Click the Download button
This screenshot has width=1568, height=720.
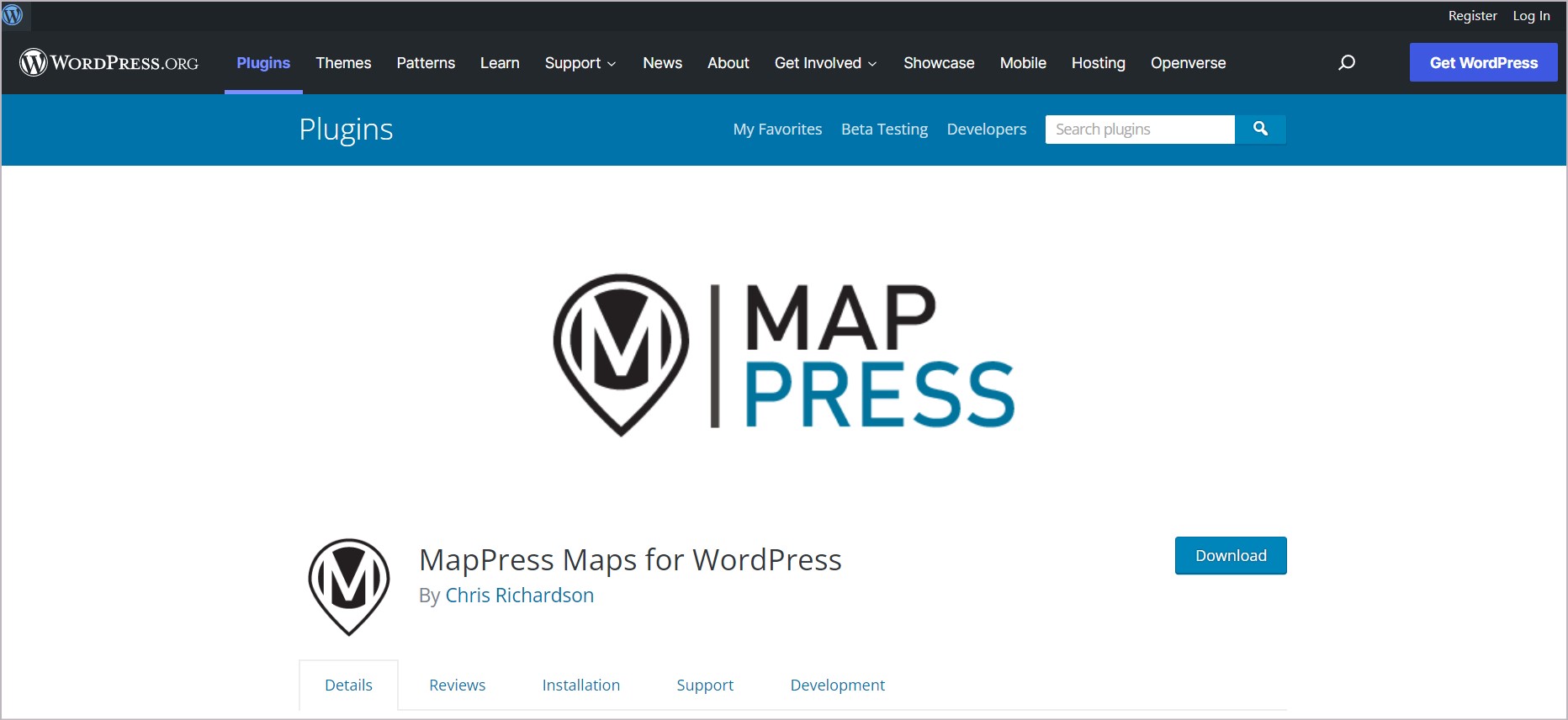pyautogui.click(x=1230, y=555)
